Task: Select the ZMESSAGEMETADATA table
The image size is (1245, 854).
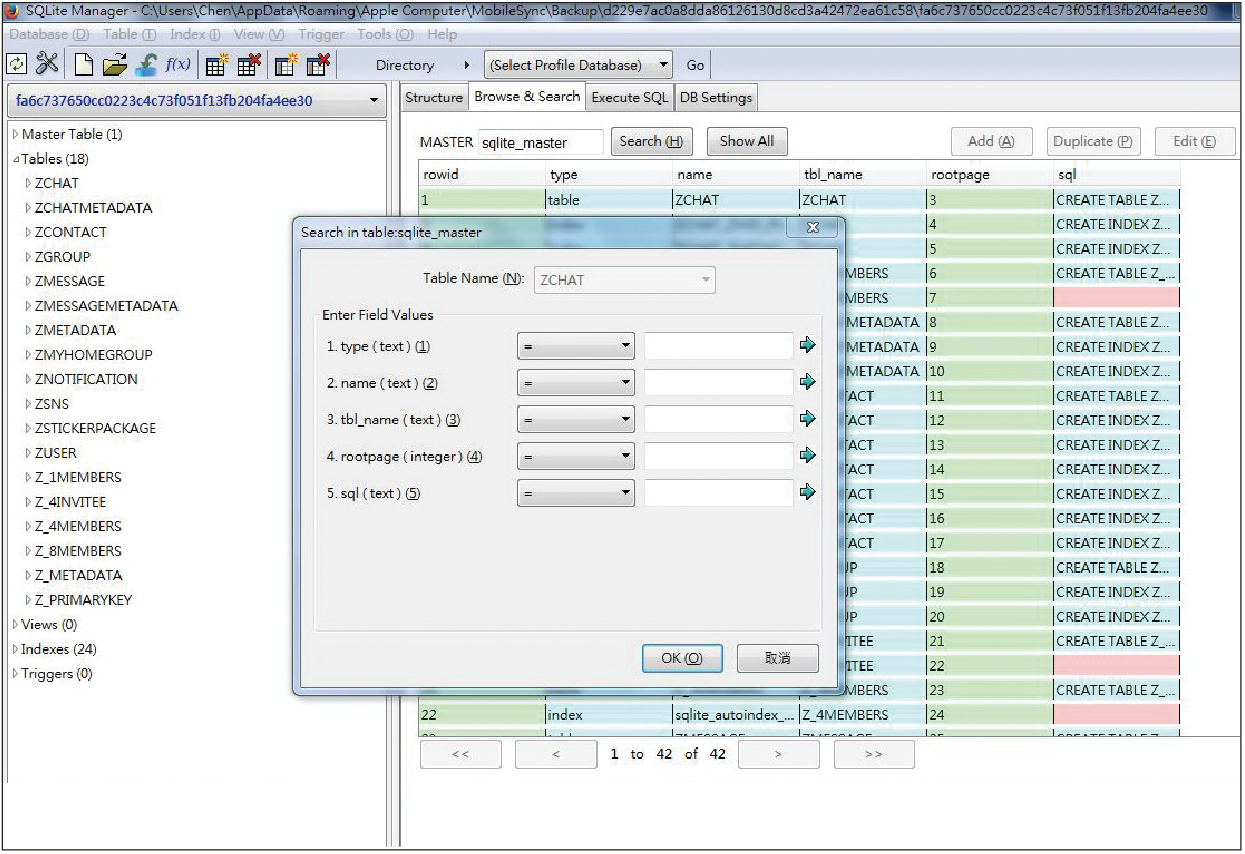Action: coord(106,306)
